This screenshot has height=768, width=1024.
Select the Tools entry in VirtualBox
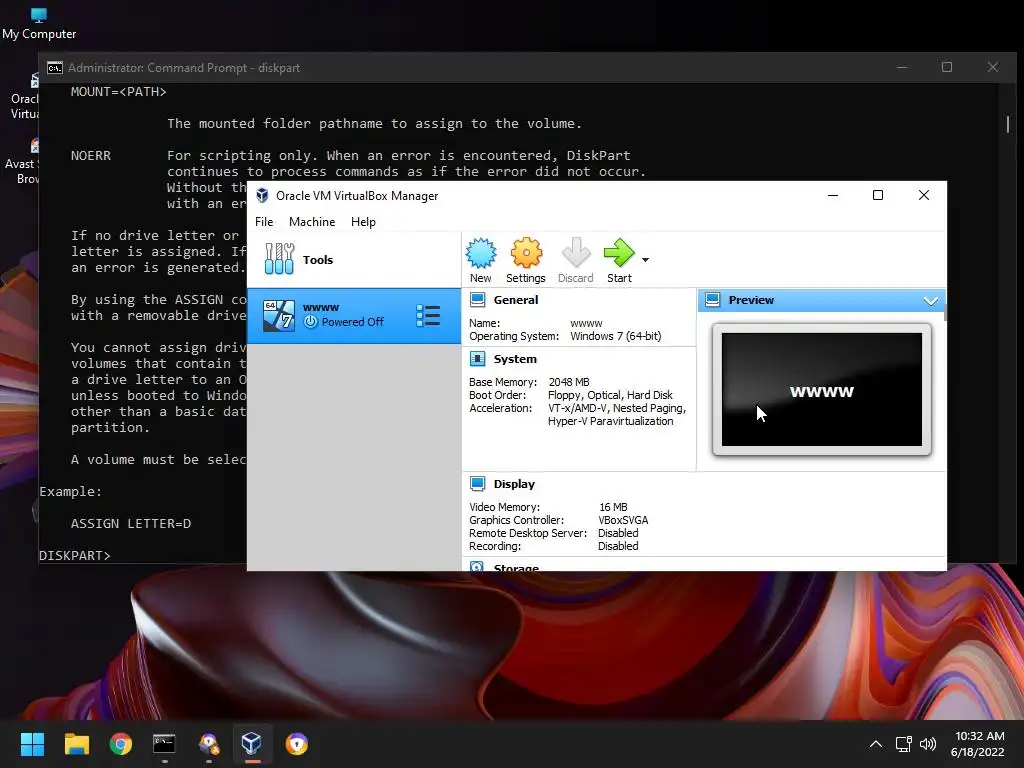coord(353,259)
